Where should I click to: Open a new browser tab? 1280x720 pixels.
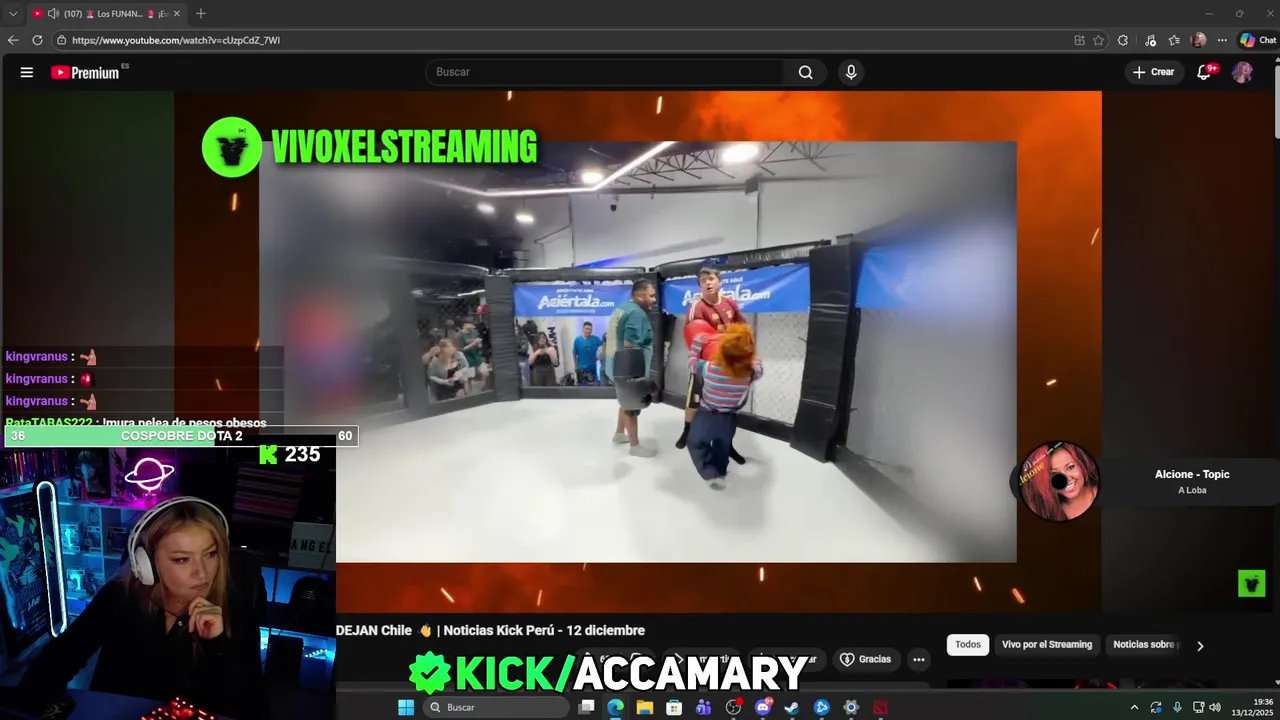[201, 14]
